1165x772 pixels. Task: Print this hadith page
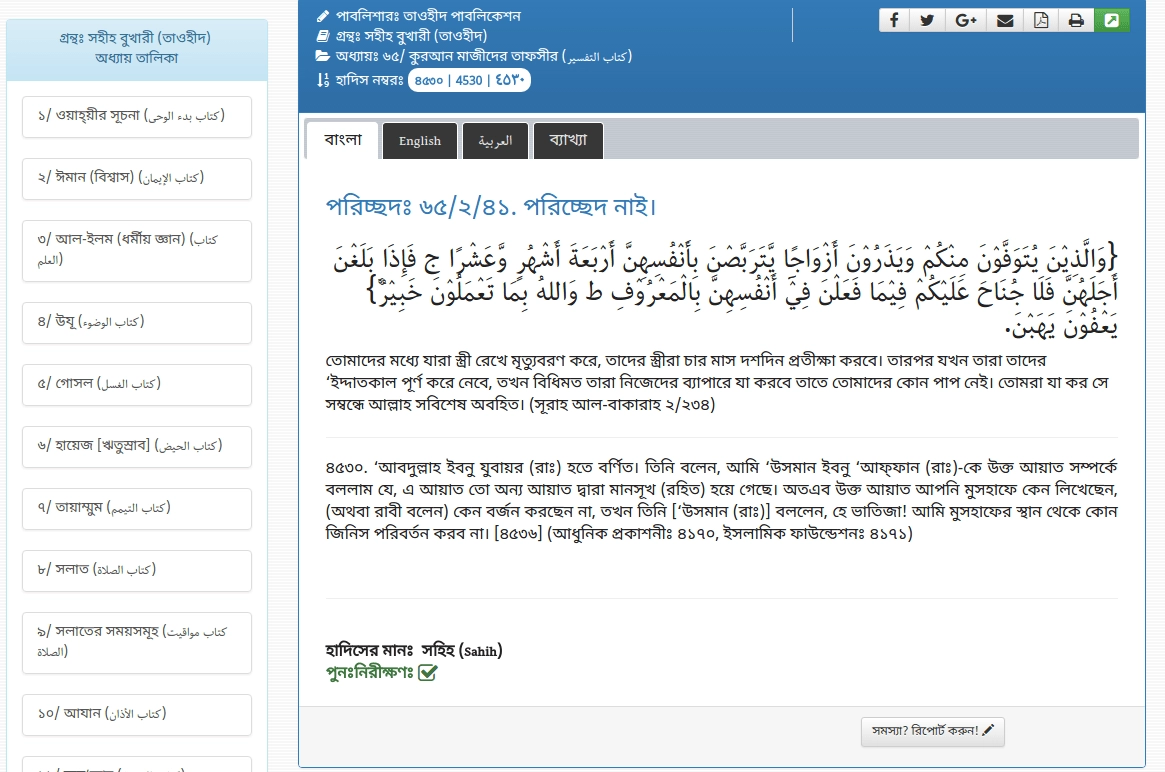(x=1076, y=20)
